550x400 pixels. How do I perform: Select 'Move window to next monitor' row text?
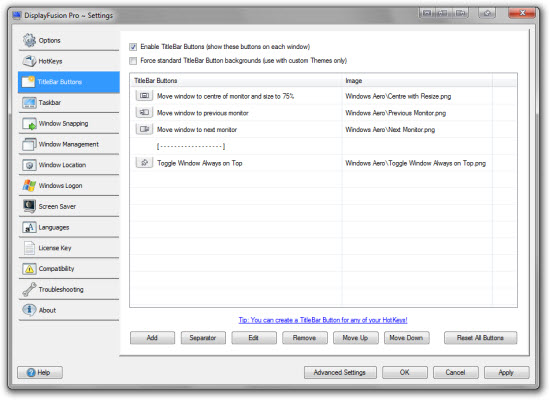click(197, 130)
